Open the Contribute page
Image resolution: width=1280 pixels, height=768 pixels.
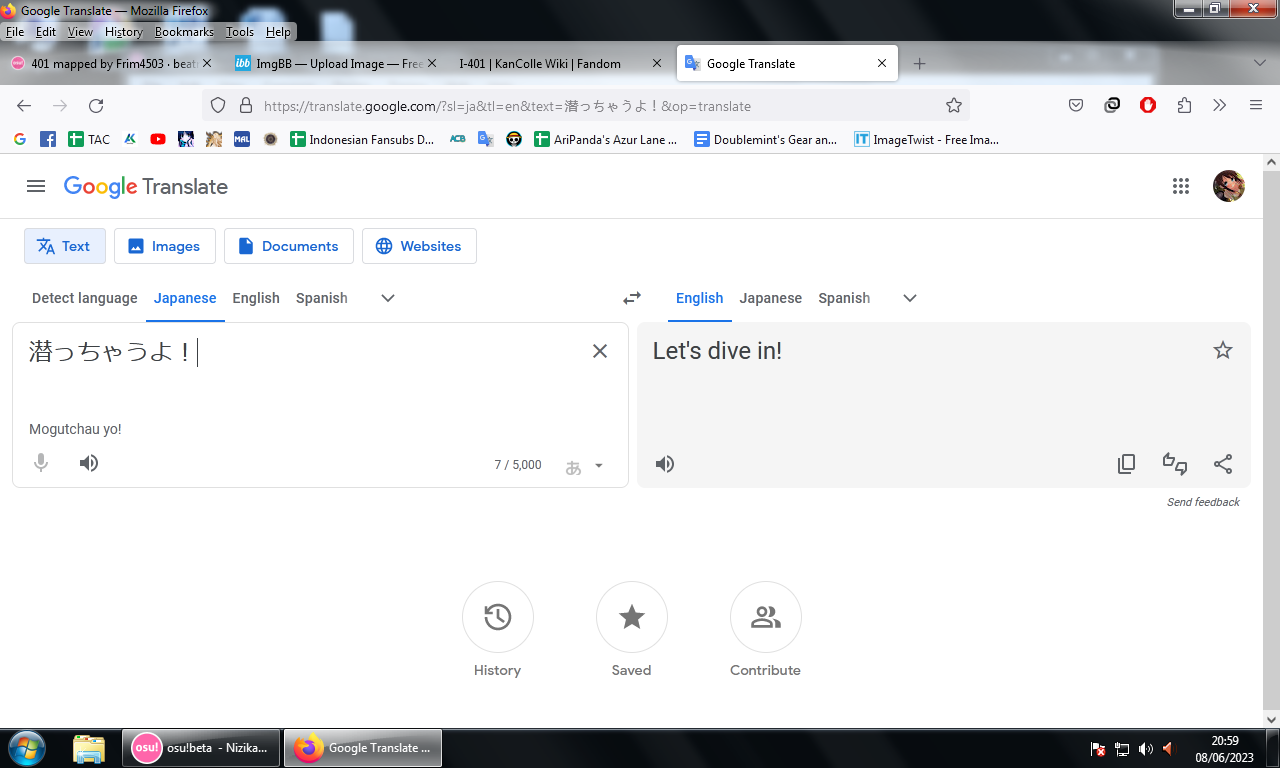pos(766,618)
